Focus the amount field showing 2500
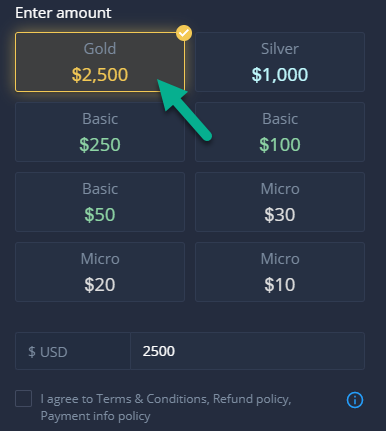 tap(247, 351)
